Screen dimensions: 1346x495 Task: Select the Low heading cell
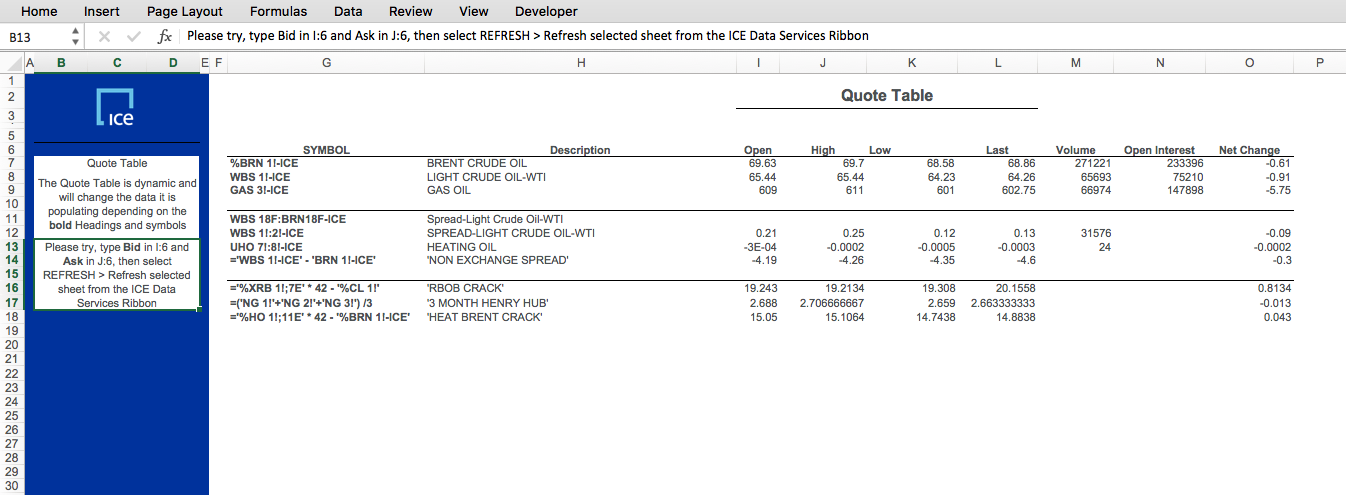pyautogui.click(x=879, y=150)
